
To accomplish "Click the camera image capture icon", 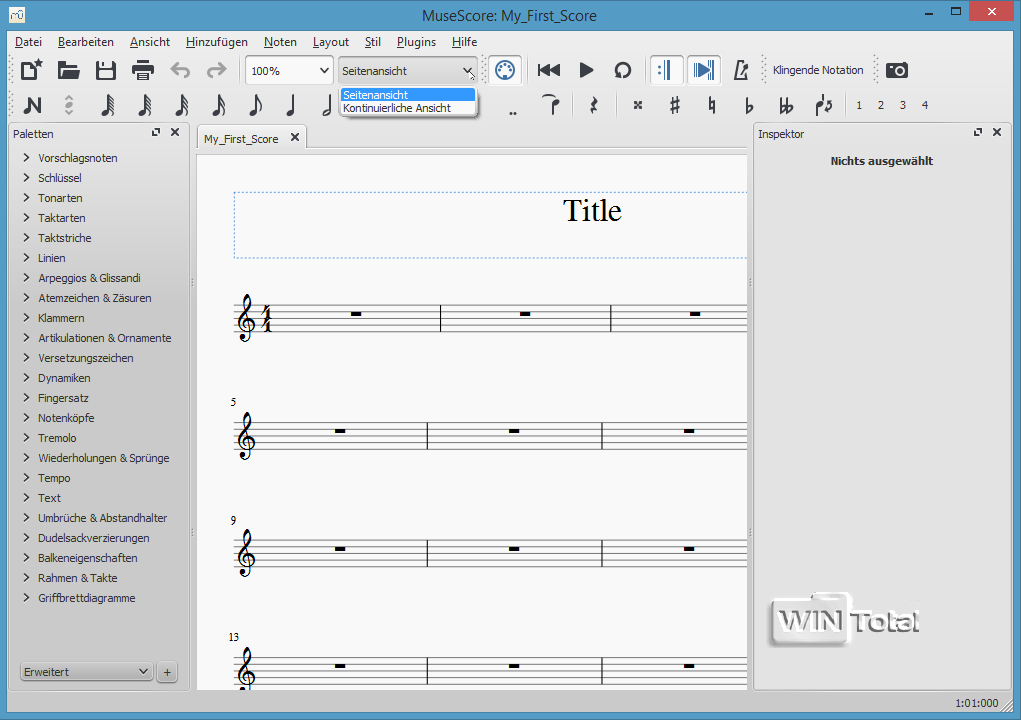I will pos(897,70).
